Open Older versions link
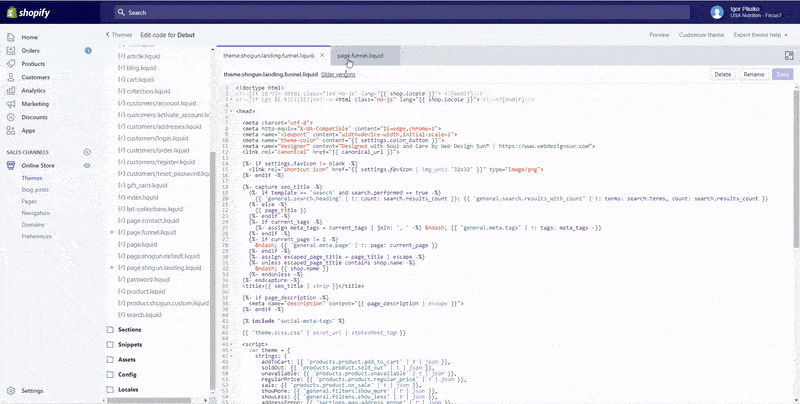This screenshot has width=800, height=404. click(x=338, y=74)
